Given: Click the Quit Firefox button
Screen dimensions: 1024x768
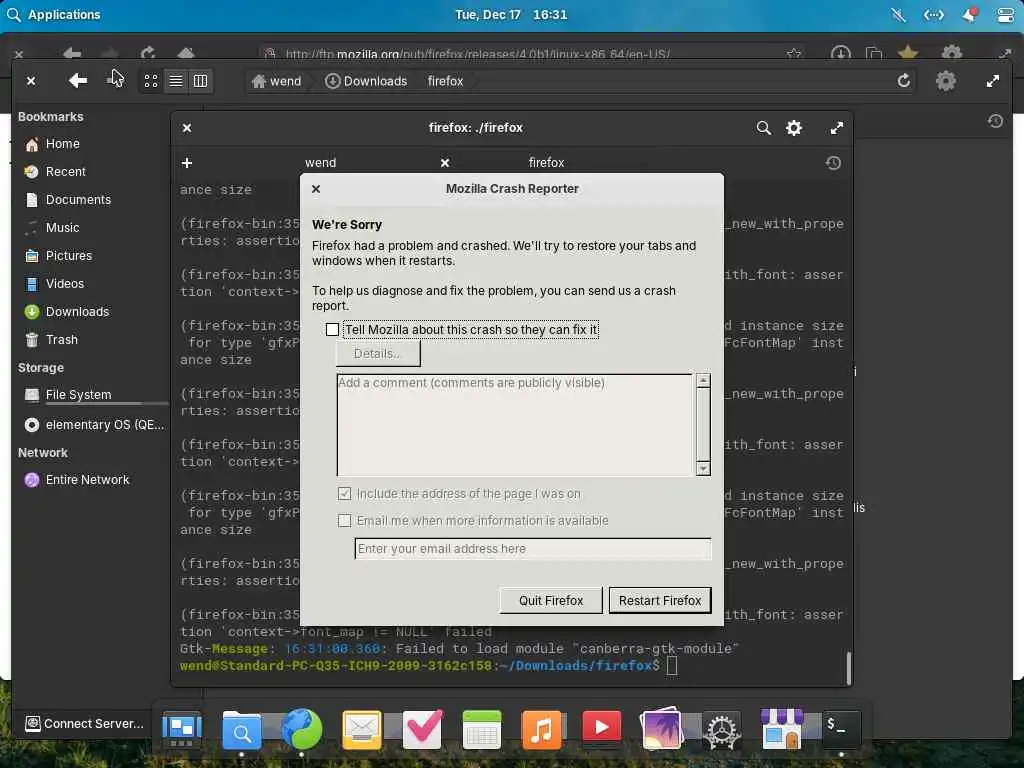Looking at the screenshot, I should coord(551,600).
